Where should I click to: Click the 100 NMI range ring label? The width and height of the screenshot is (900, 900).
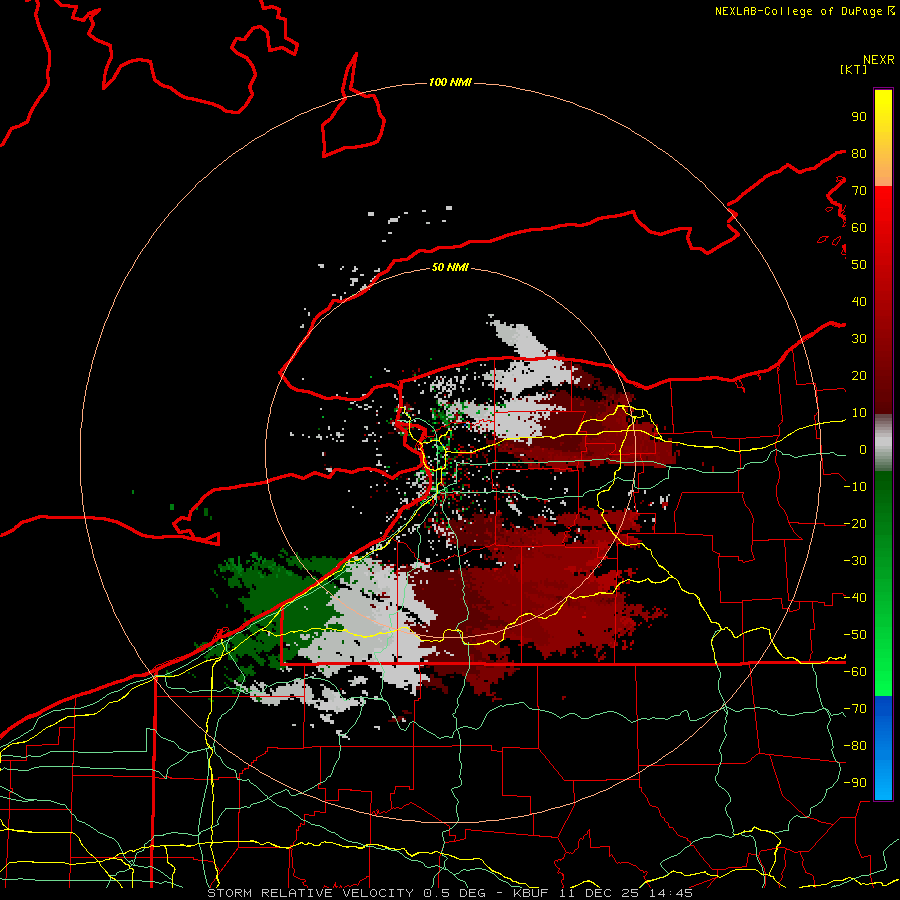[x=450, y=83]
